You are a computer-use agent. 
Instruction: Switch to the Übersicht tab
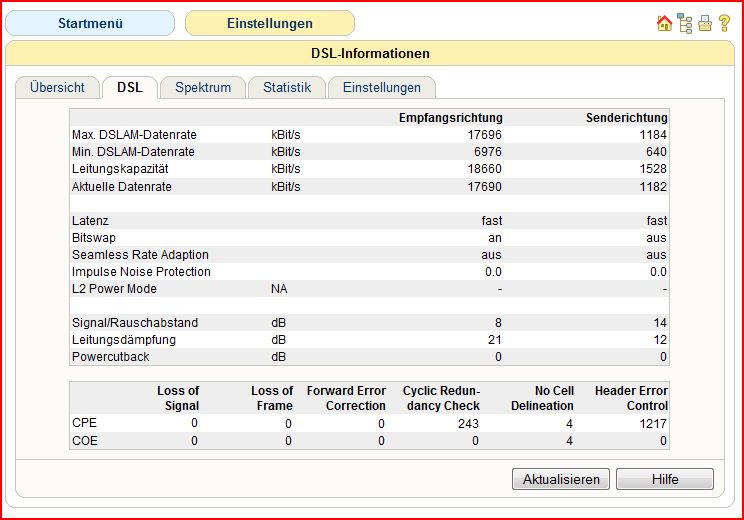(57, 87)
